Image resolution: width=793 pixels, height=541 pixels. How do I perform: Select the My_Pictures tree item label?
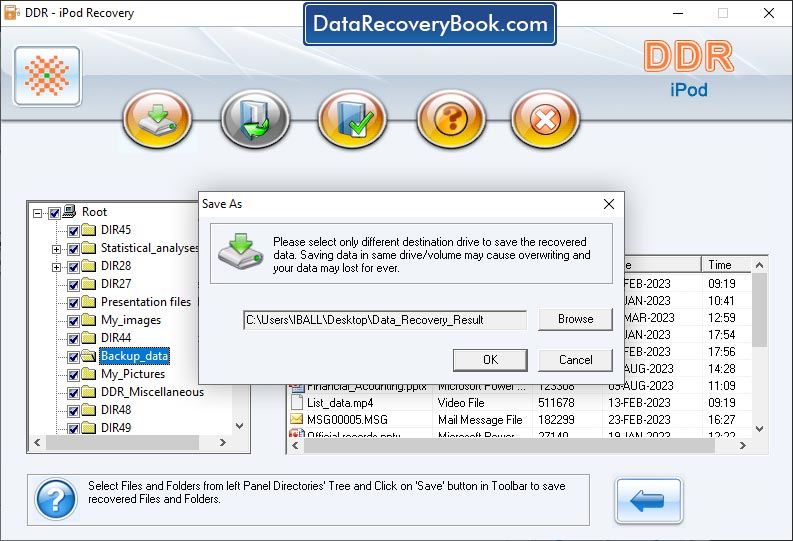click(133, 374)
